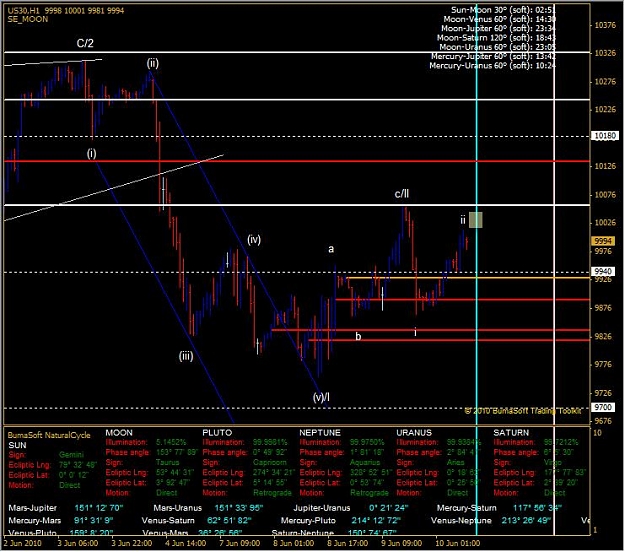
Task: Click the Mars-Uranus aspect label
Action: point(178,508)
